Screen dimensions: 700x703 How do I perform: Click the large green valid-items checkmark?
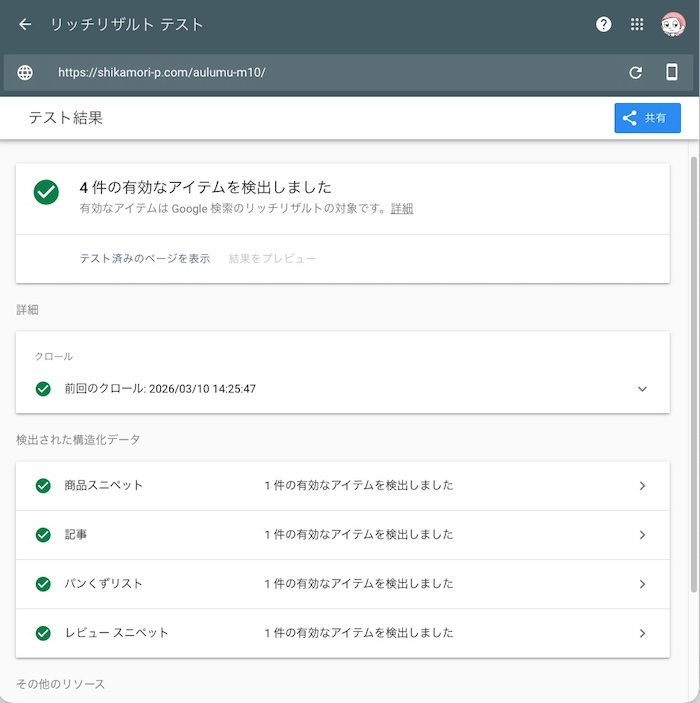pos(46,192)
